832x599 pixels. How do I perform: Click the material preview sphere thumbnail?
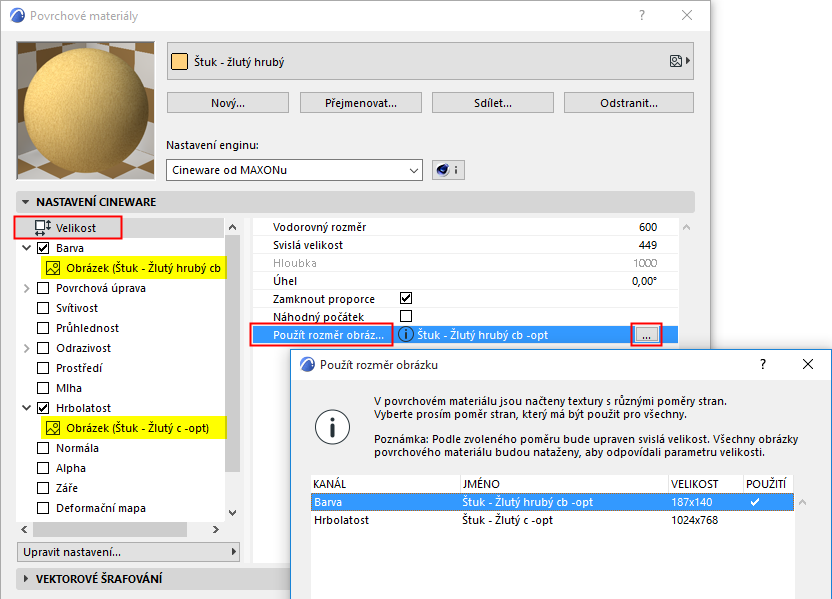click(85, 110)
